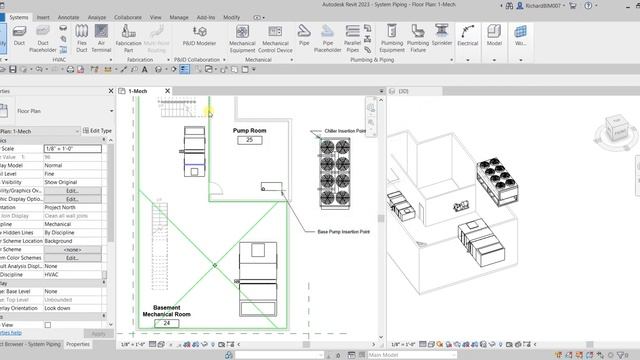
Task: Select the Pipe tool
Action: click(x=304, y=35)
